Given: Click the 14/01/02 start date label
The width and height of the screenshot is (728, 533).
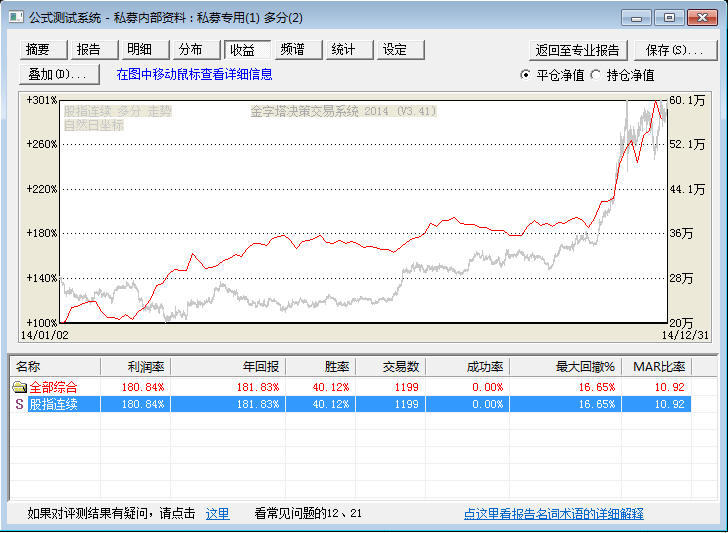Looking at the screenshot, I should (45, 335).
